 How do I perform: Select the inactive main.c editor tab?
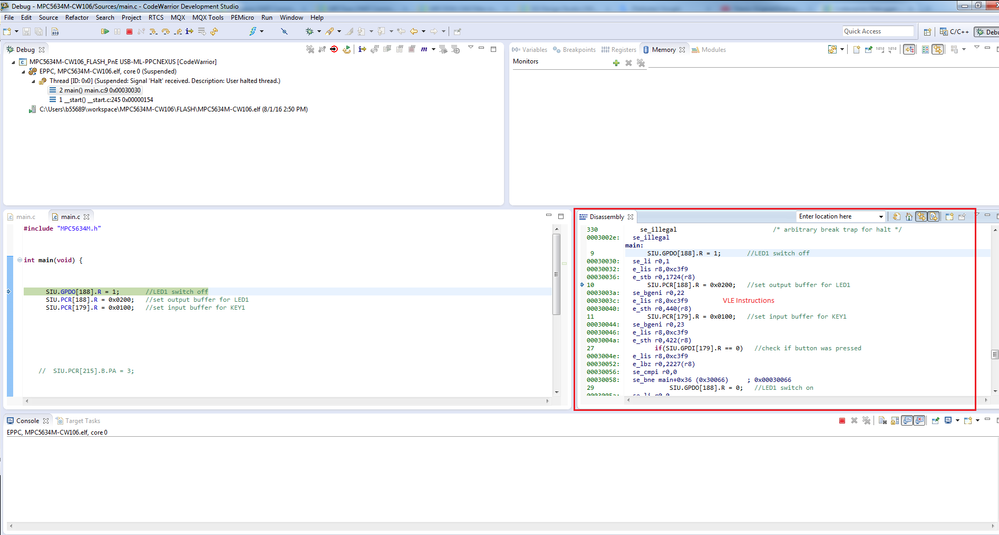click(x=21, y=217)
